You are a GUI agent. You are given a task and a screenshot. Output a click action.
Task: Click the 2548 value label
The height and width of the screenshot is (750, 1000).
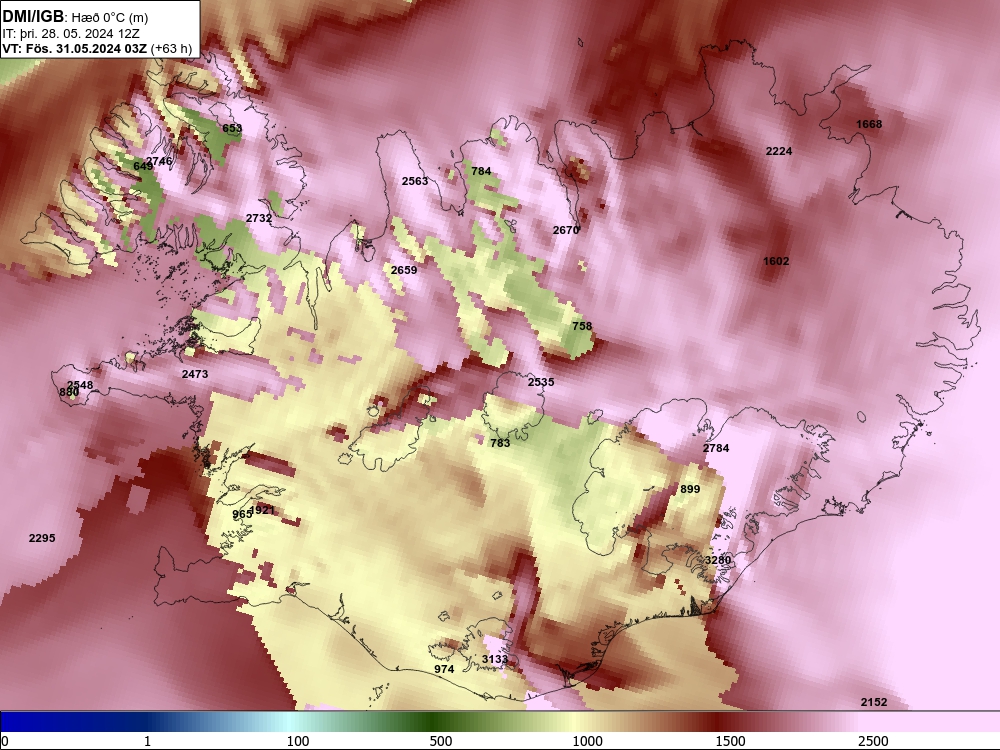(x=80, y=385)
